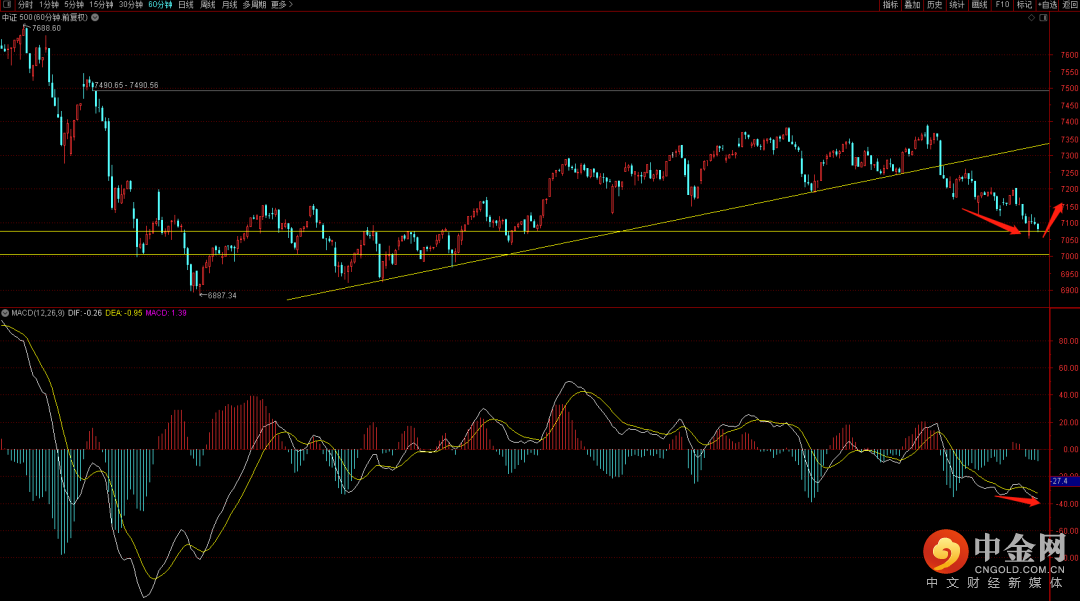This screenshot has width=1080, height=601.
Task: Click the 中证500(60分钟,前复权) chart title
Action: pos(45,17)
